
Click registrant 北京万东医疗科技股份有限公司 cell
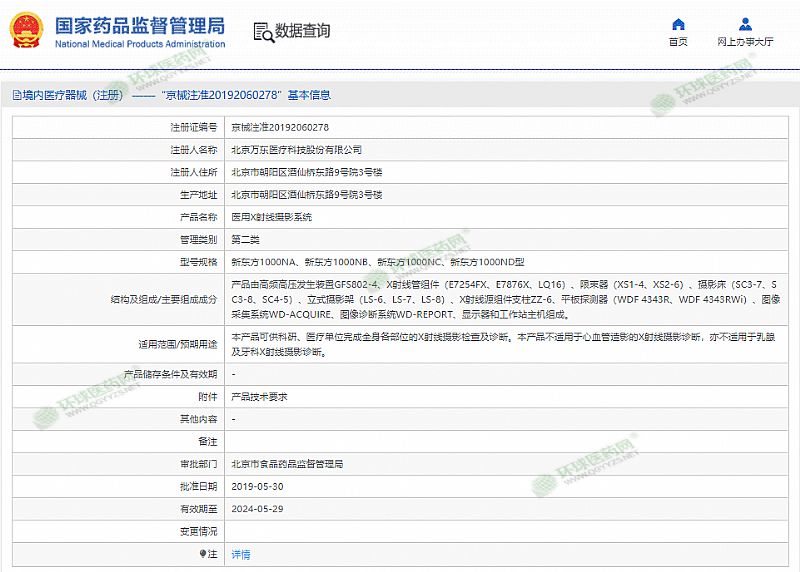pyautogui.click(x=296, y=150)
